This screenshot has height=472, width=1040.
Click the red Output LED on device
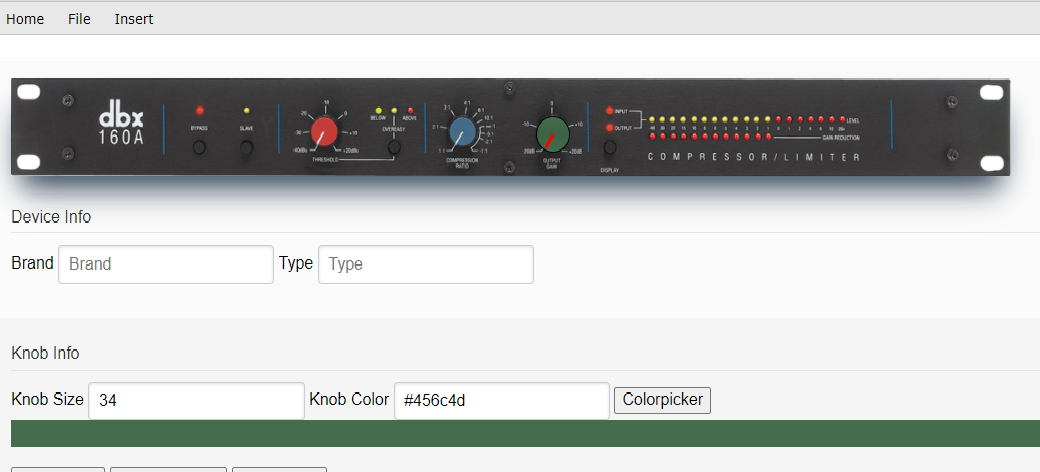point(610,127)
